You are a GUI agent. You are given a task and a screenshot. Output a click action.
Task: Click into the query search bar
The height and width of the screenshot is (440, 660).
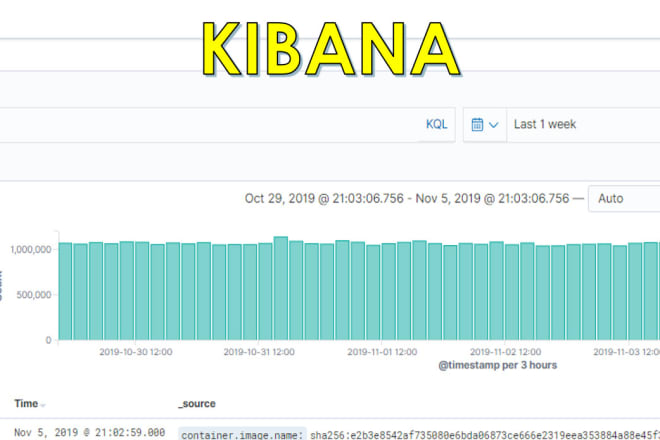pos(208,125)
